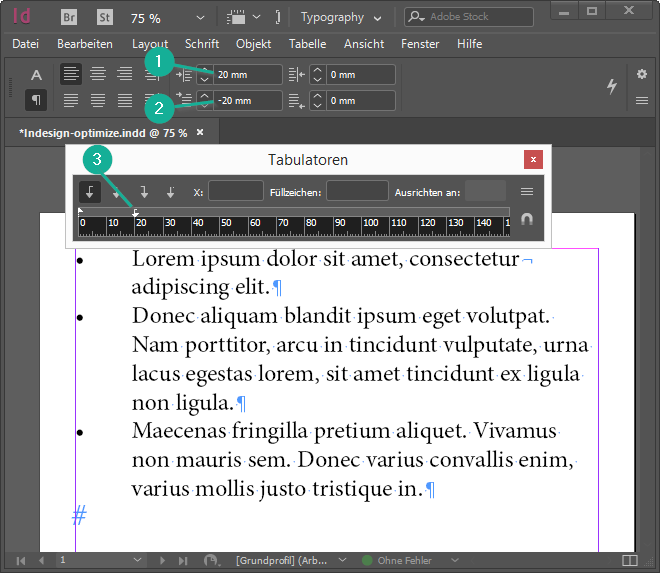Image resolution: width=660 pixels, height=573 pixels.
Task: Toggle paragraph formatting controls mode
Action: pos(36,100)
